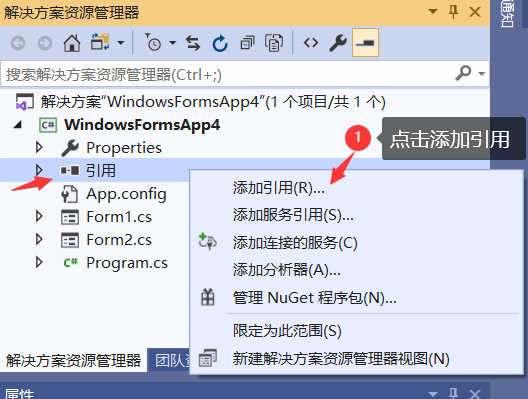
Task: Open the 通知 side tab
Action: (x=507, y=14)
